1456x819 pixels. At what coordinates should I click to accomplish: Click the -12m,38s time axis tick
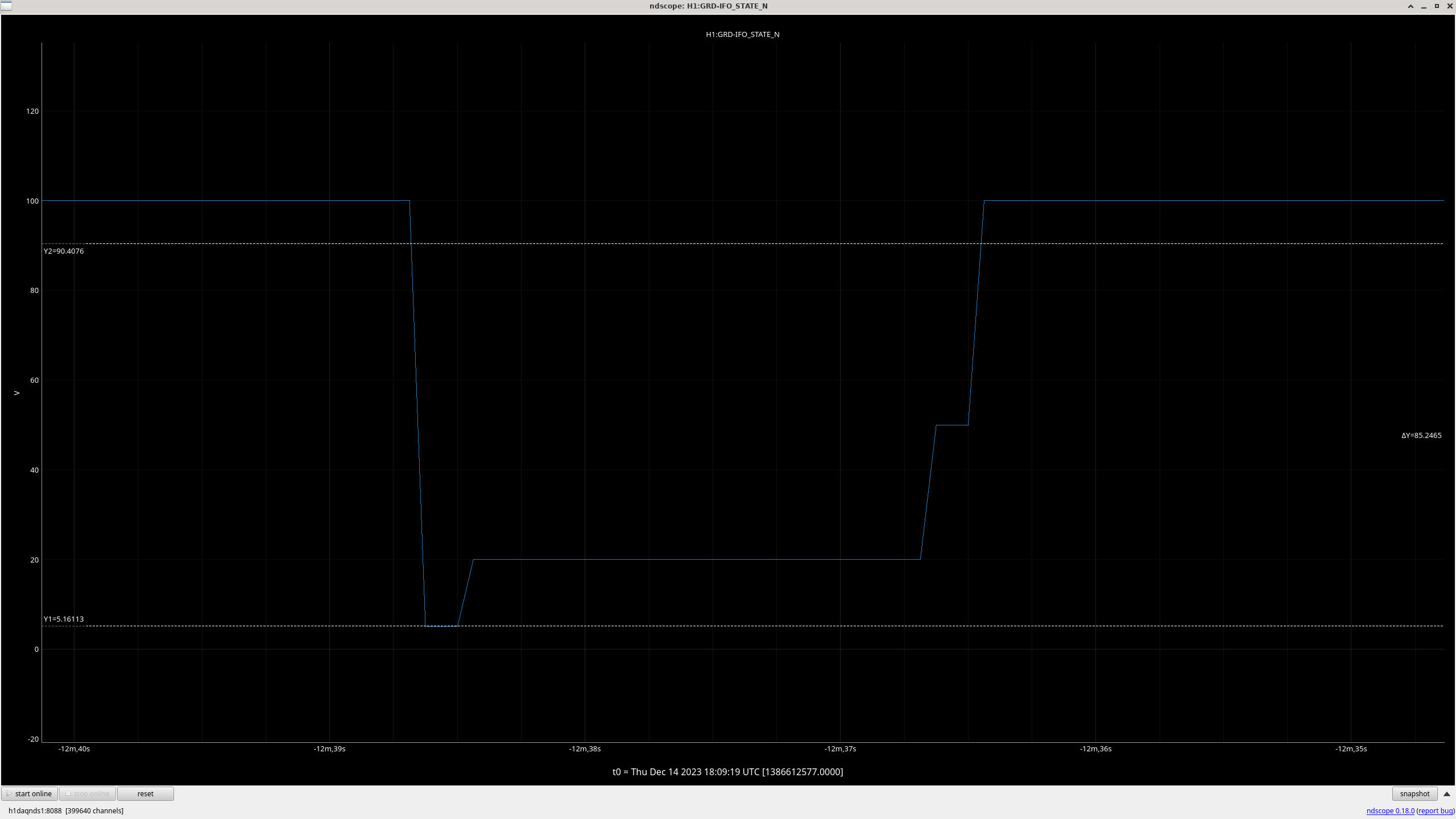coord(585,748)
